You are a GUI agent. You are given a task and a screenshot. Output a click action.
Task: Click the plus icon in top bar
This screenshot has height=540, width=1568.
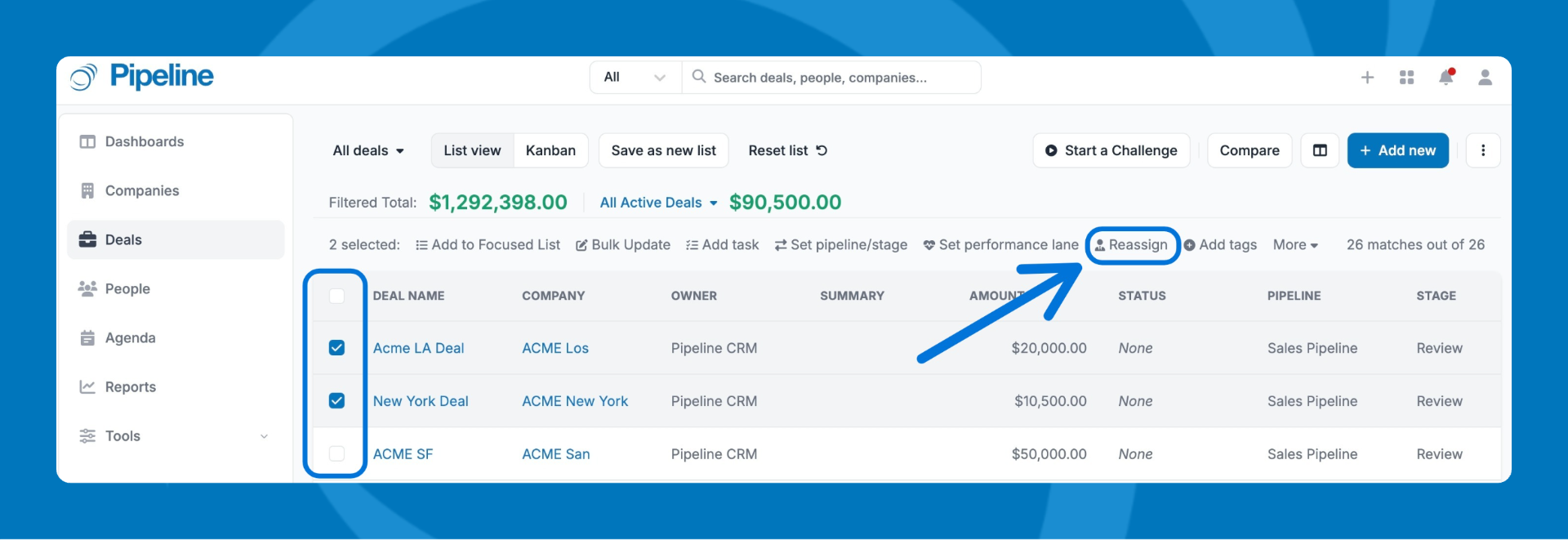[1367, 78]
